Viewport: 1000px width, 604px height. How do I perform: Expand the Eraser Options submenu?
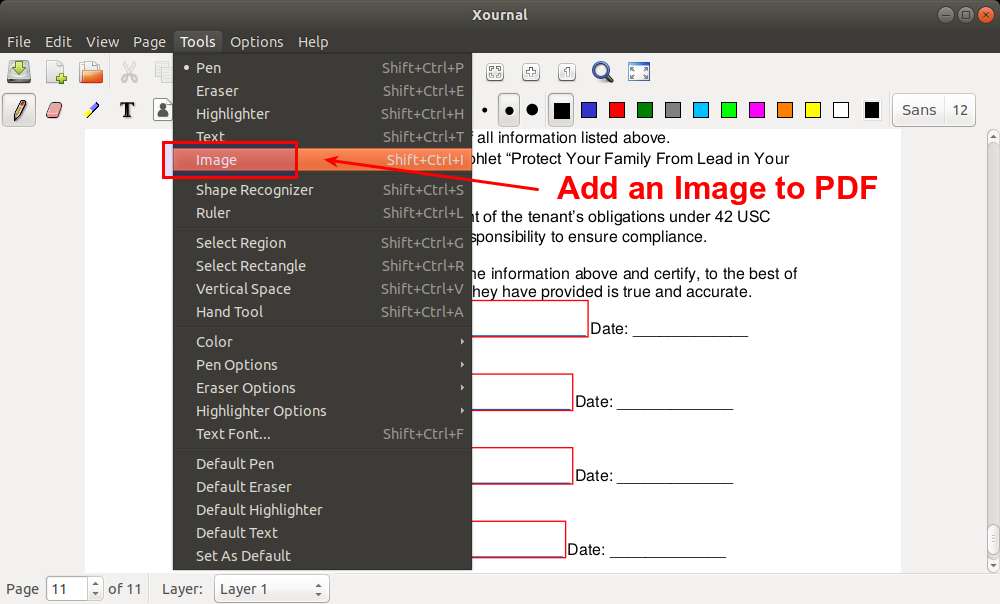coord(322,387)
